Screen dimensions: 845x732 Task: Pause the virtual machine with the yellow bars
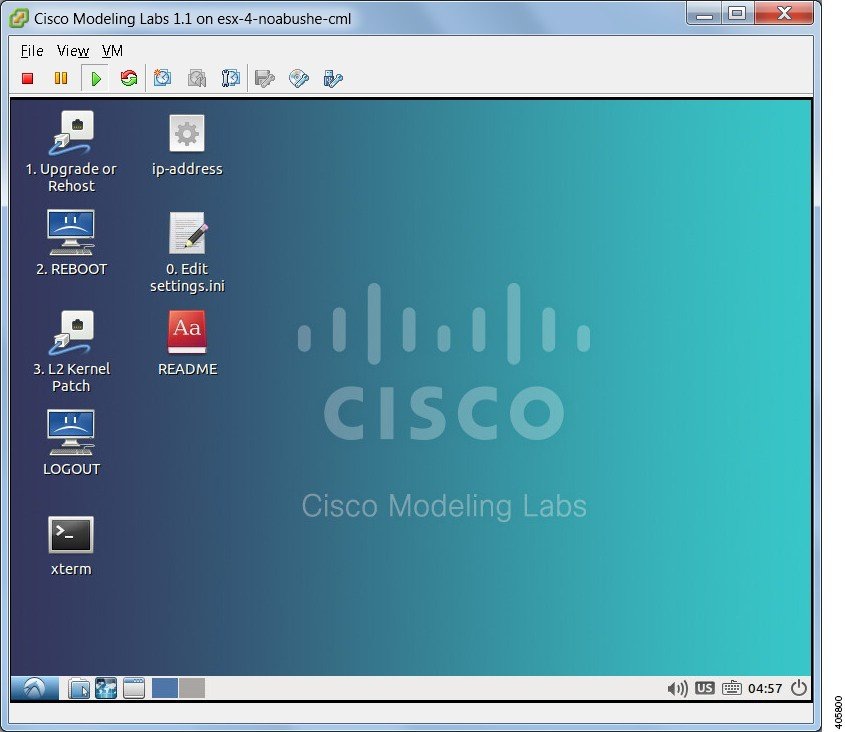[61, 79]
